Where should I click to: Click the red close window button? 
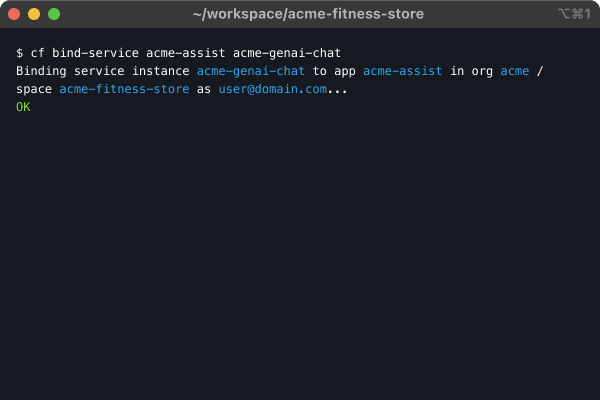point(14,14)
